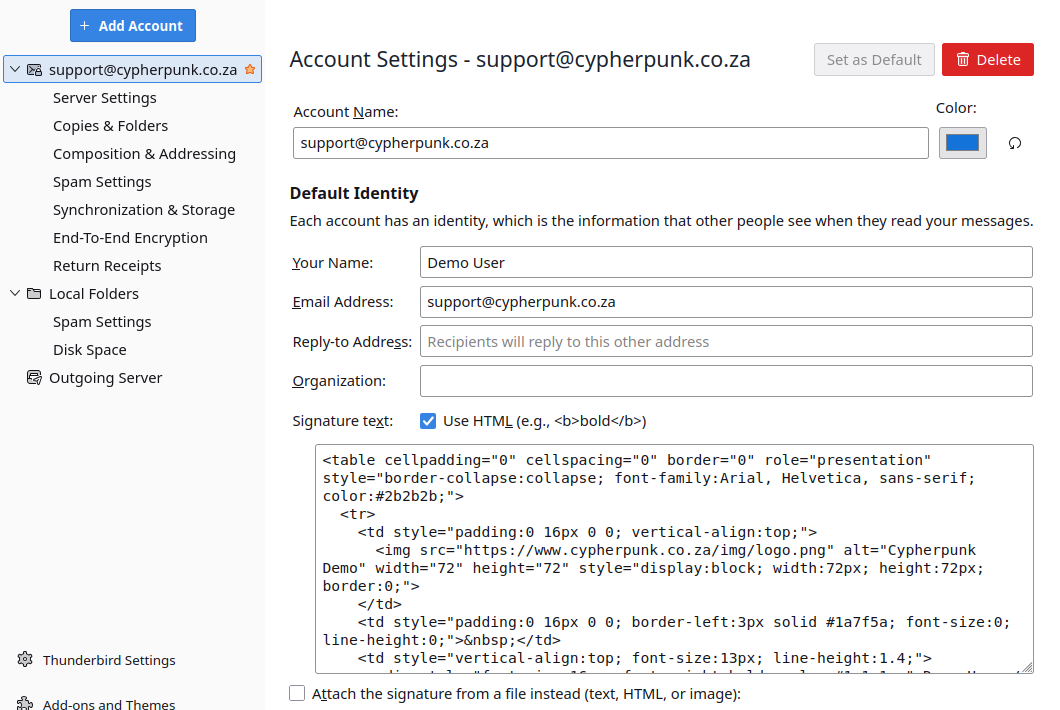Screen dimensions: 1060x710
Task: Collapse the support@cypherpunk.co.za account tree
Action: (x=15, y=70)
